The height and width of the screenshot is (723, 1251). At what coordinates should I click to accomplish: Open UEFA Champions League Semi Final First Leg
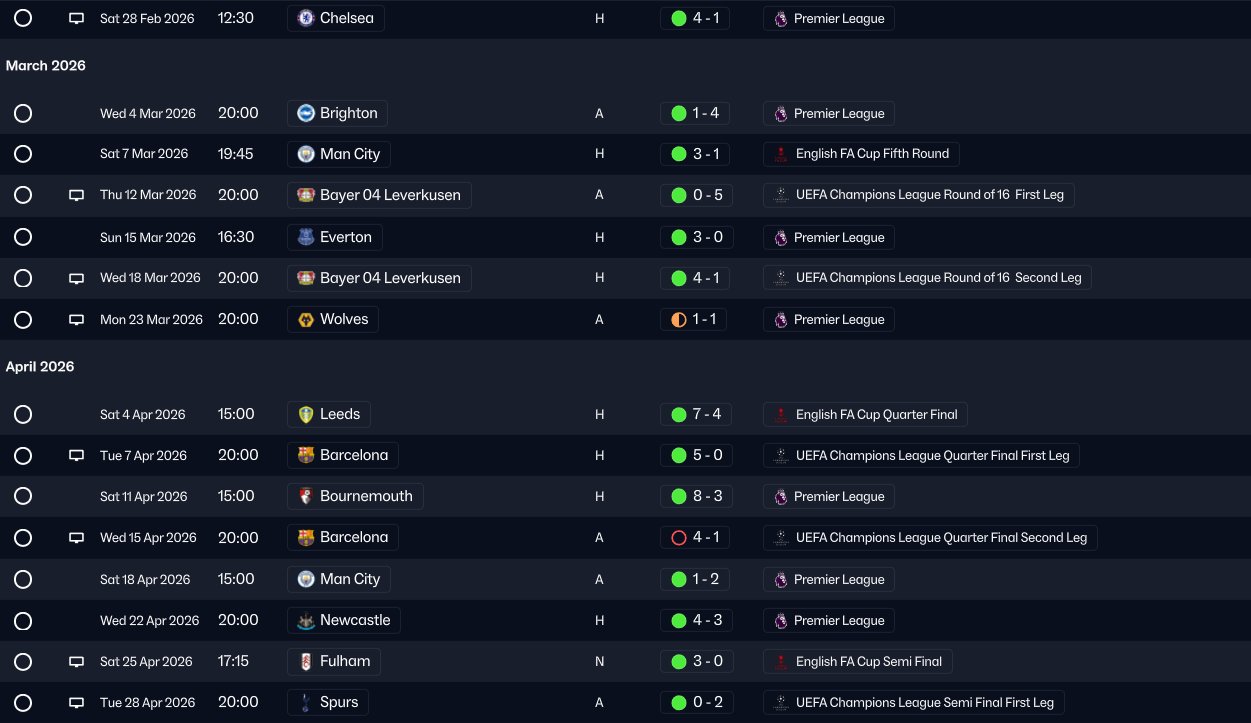pyautogui.click(x=913, y=702)
